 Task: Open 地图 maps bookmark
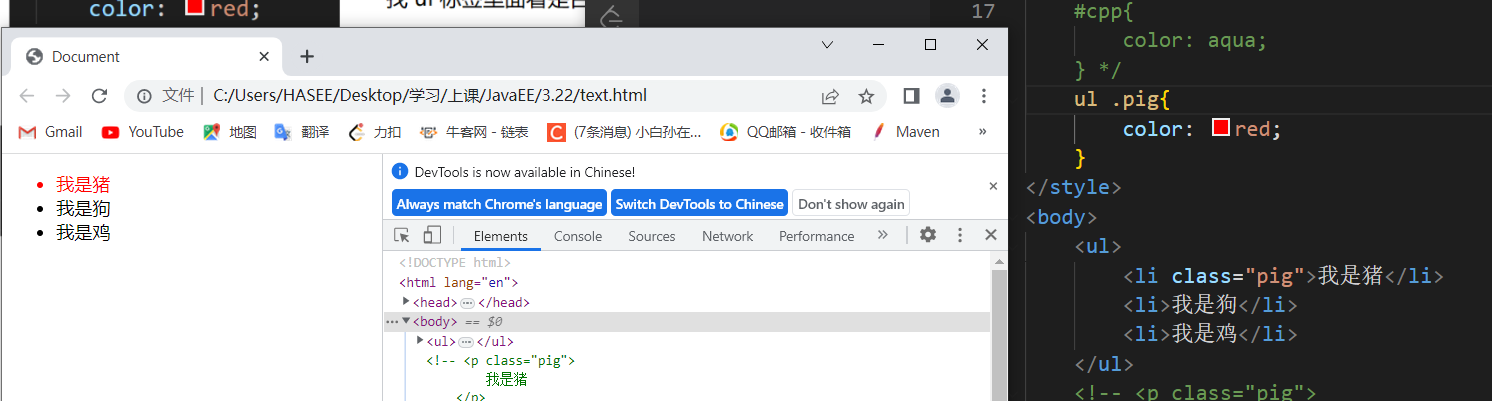click(x=230, y=131)
